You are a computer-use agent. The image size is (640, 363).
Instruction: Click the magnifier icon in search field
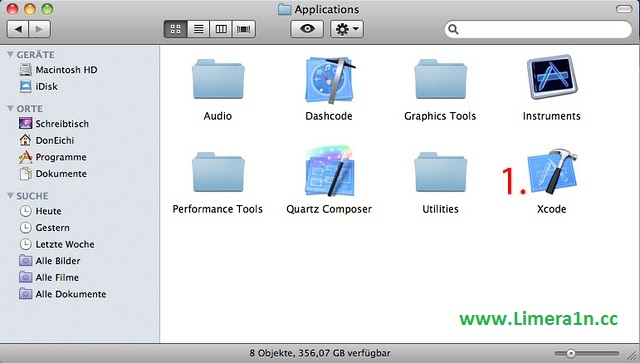(453, 29)
